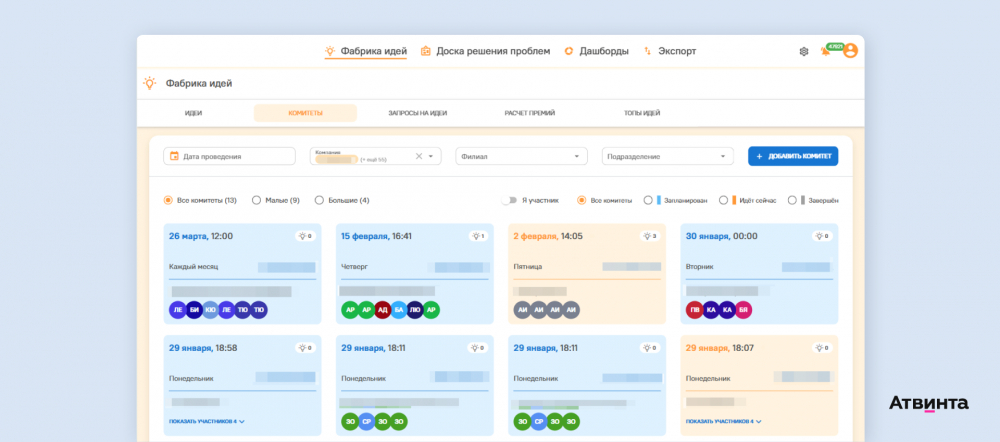Click the Пятница label

coord(527,267)
